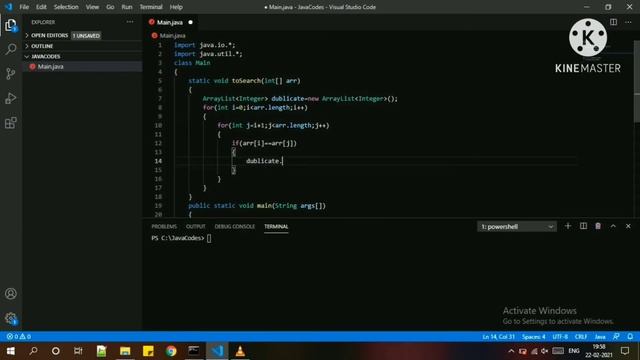Image resolution: width=640 pixels, height=360 pixels.
Task: Click the ENG language indicator
Action: 574,351
